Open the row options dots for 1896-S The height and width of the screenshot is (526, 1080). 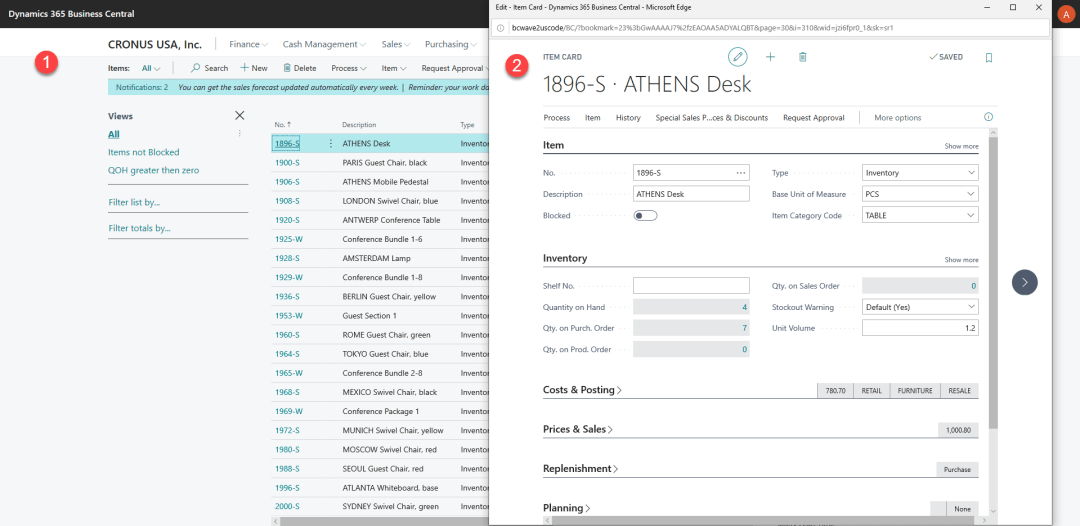[331, 144]
